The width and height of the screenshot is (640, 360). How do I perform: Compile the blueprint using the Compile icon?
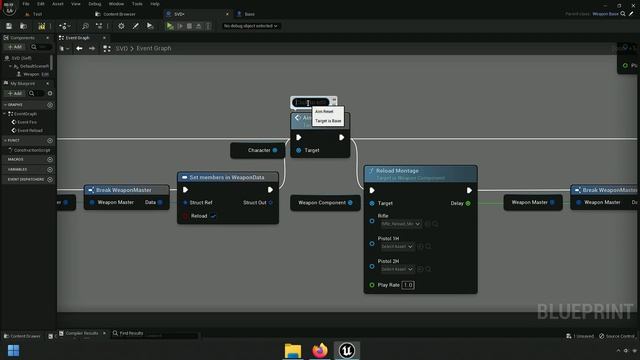[x=42, y=26]
